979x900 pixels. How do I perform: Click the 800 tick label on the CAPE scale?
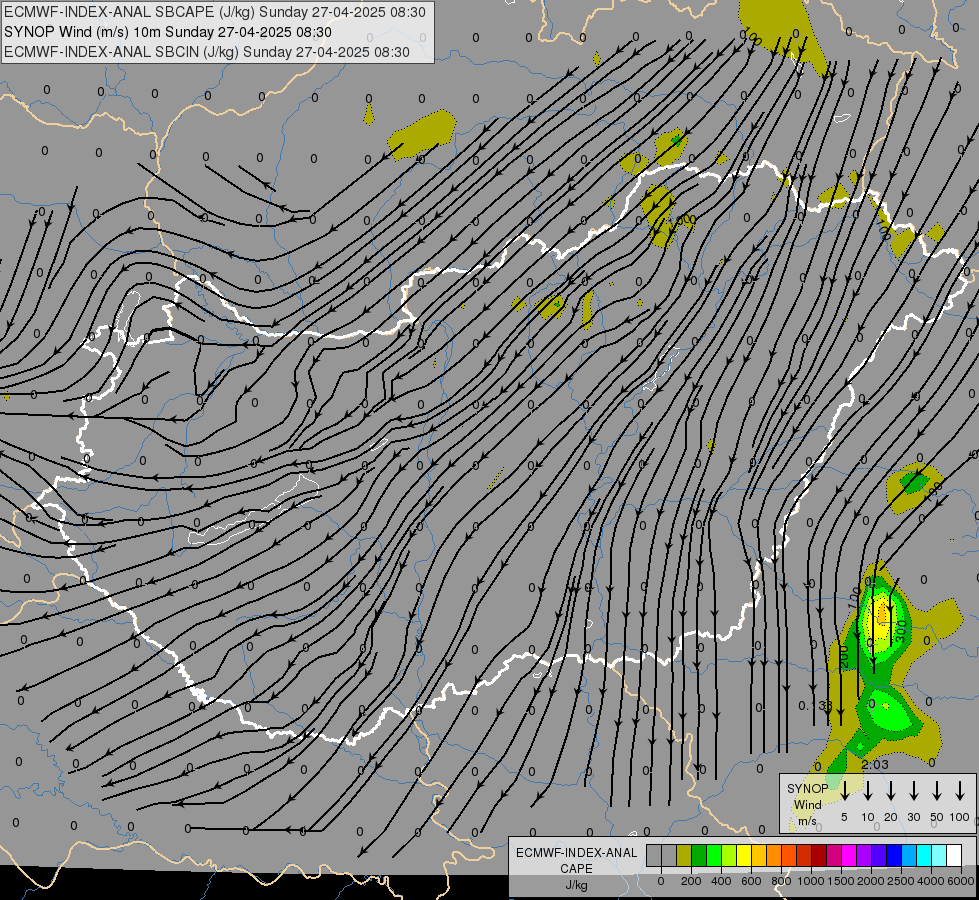tap(781, 881)
